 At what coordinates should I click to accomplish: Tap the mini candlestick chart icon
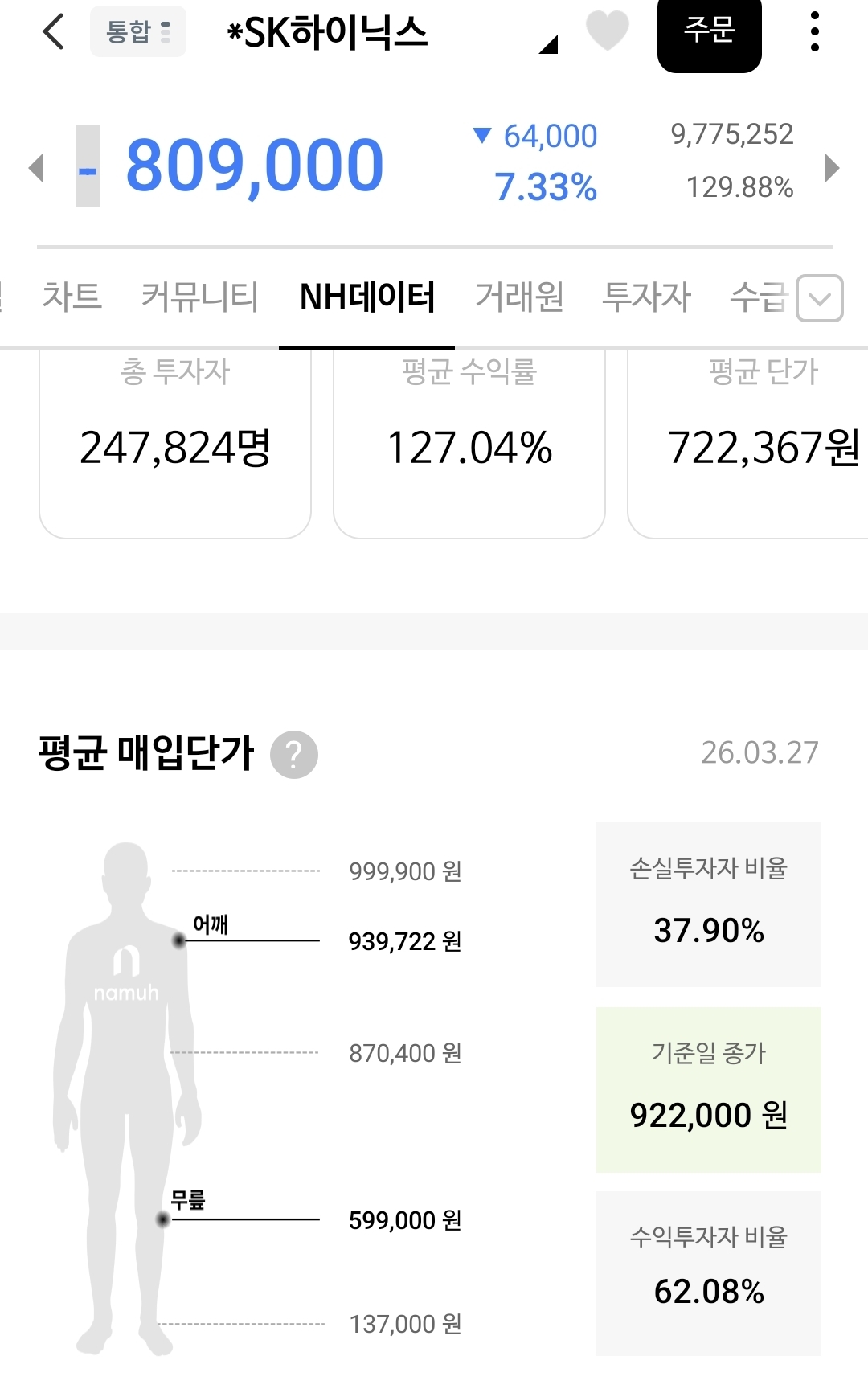click(88, 166)
